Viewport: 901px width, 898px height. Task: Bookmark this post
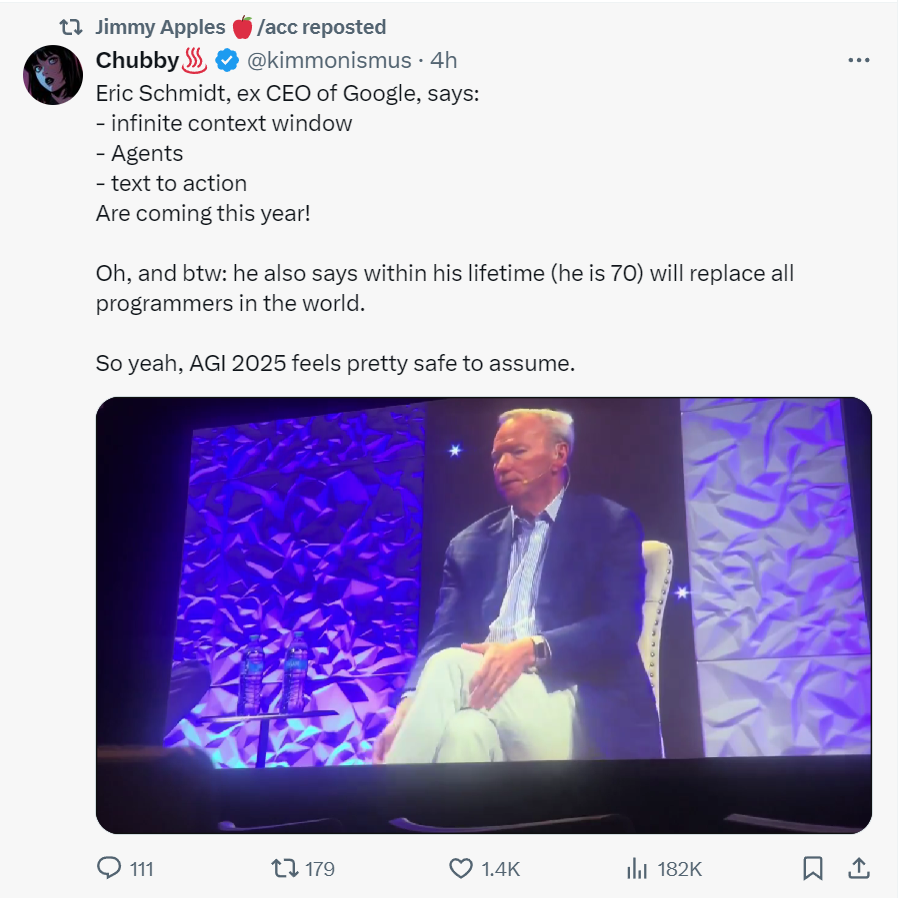click(813, 868)
